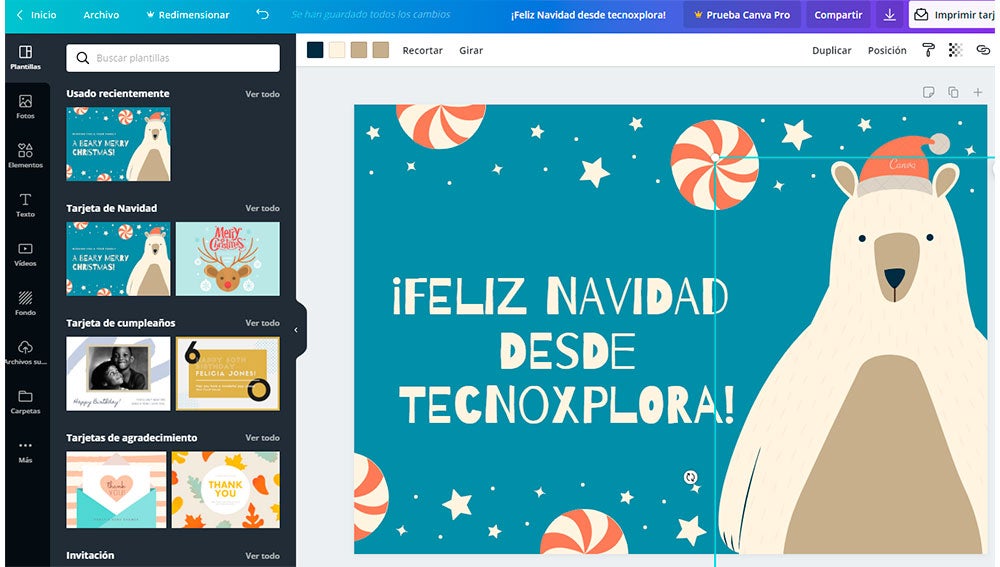Open the Fotos sidebar tab
The image size is (1000, 567).
[26, 107]
